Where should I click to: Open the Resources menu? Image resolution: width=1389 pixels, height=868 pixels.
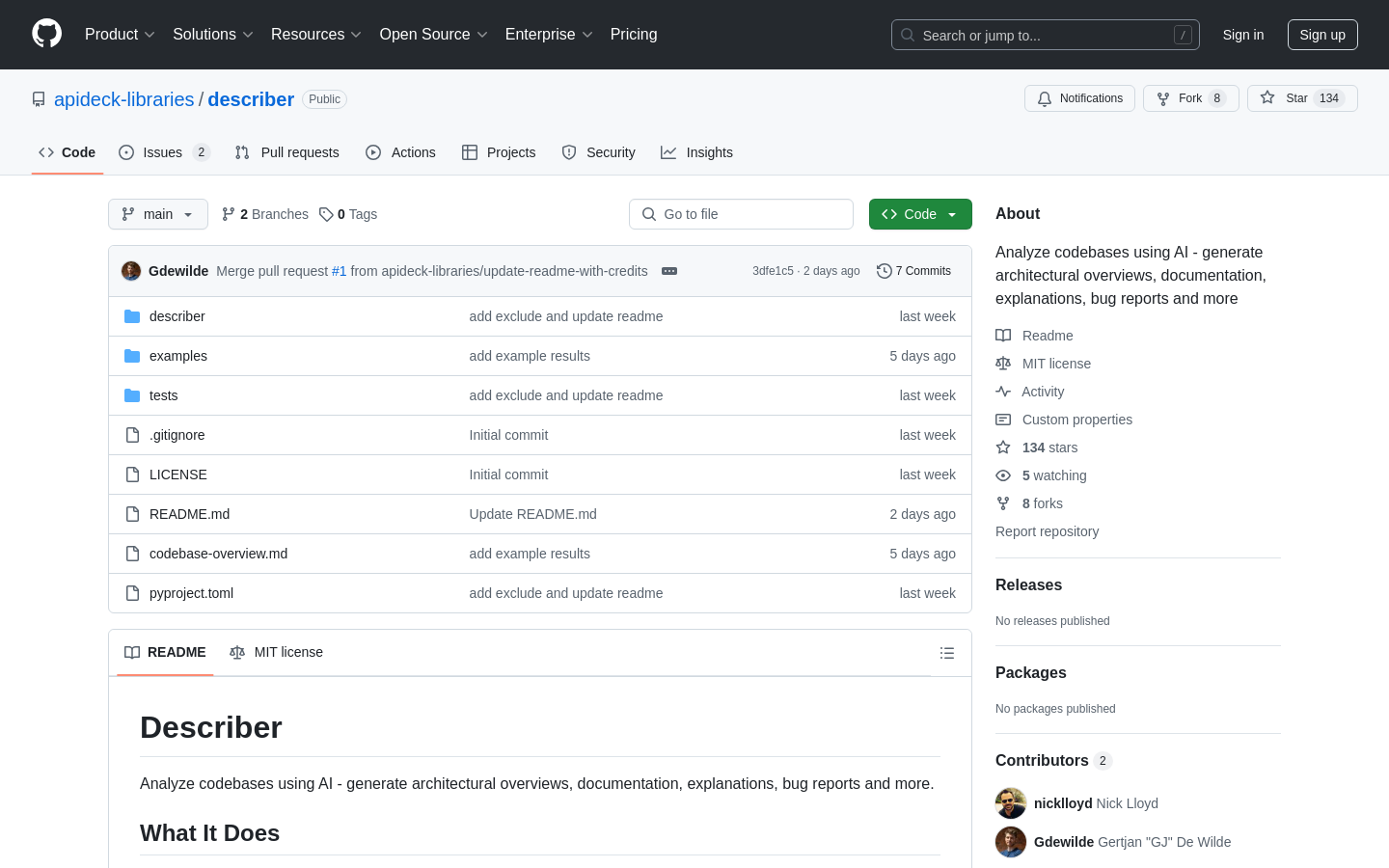pyautogui.click(x=316, y=35)
